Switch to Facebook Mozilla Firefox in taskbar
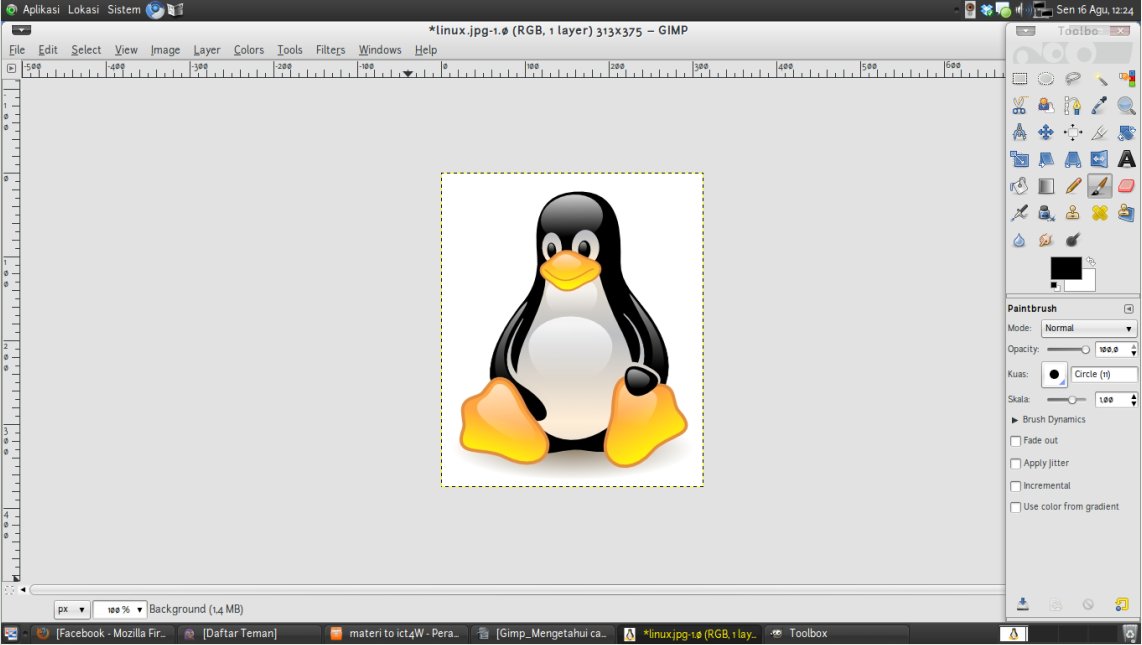The height and width of the screenshot is (645, 1142). coord(101,633)
